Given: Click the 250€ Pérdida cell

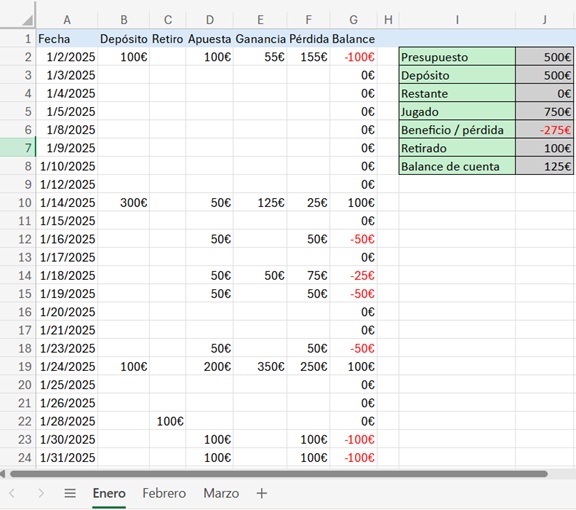Looking at the screenshot, I should point(309,366).
